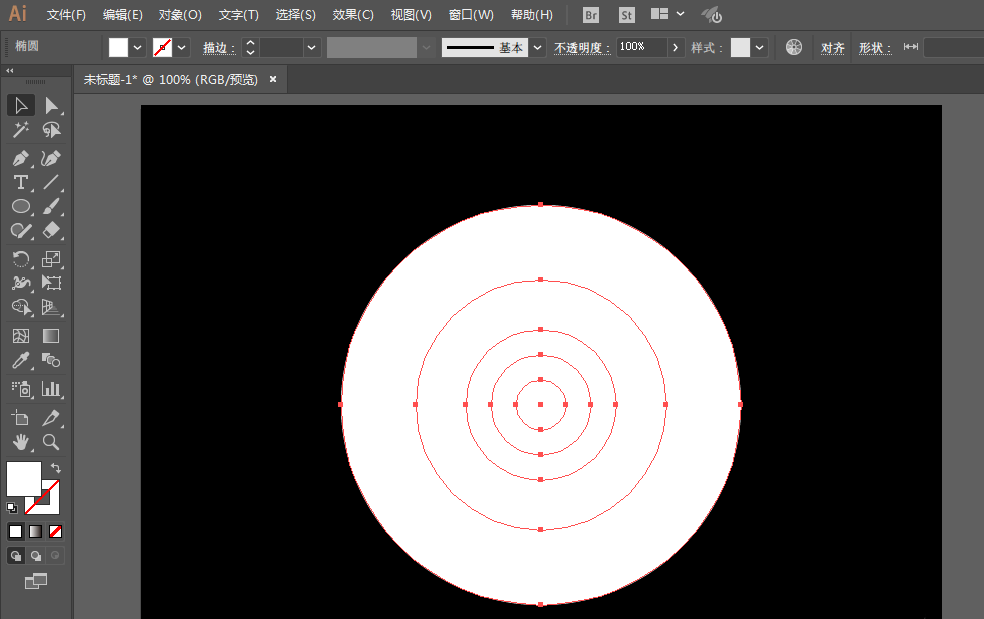984x619 pixels.
Task: Select the Rotate tool
Action: 20,259
